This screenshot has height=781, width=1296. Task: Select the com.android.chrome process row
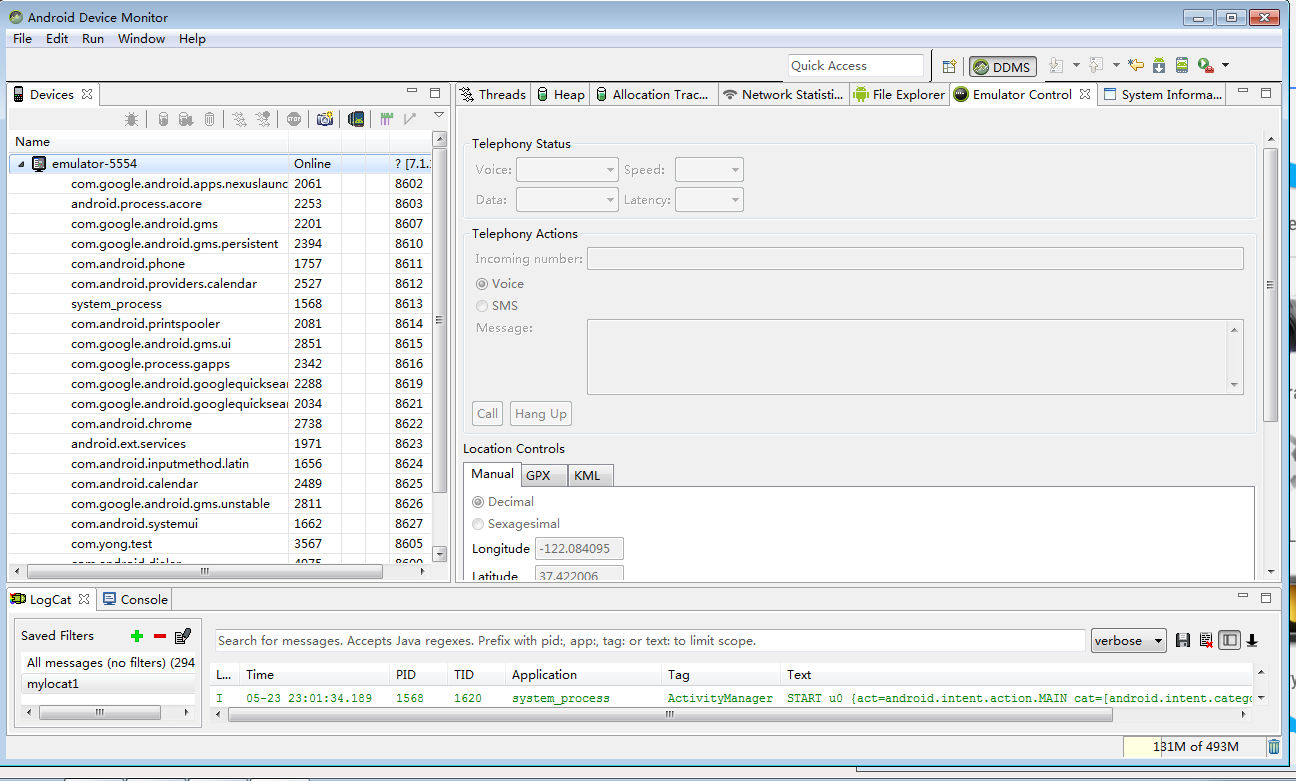[x=221, y=424]
